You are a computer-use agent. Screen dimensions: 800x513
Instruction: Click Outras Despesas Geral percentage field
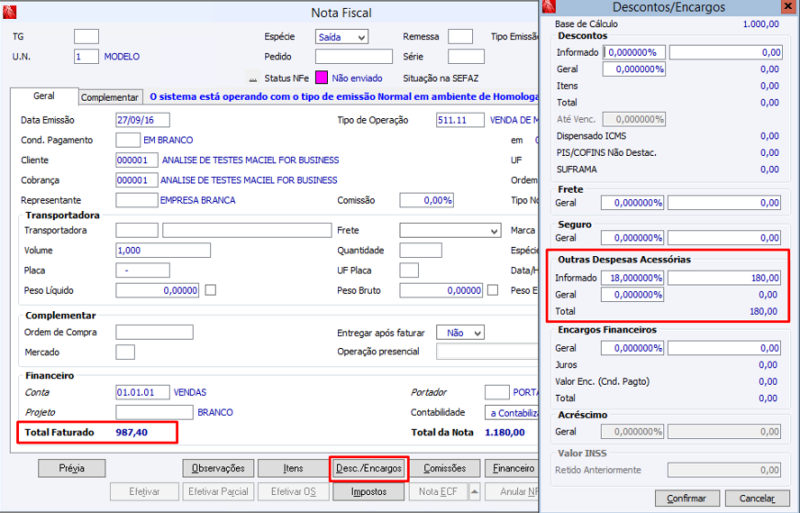(x=633, y=295)
